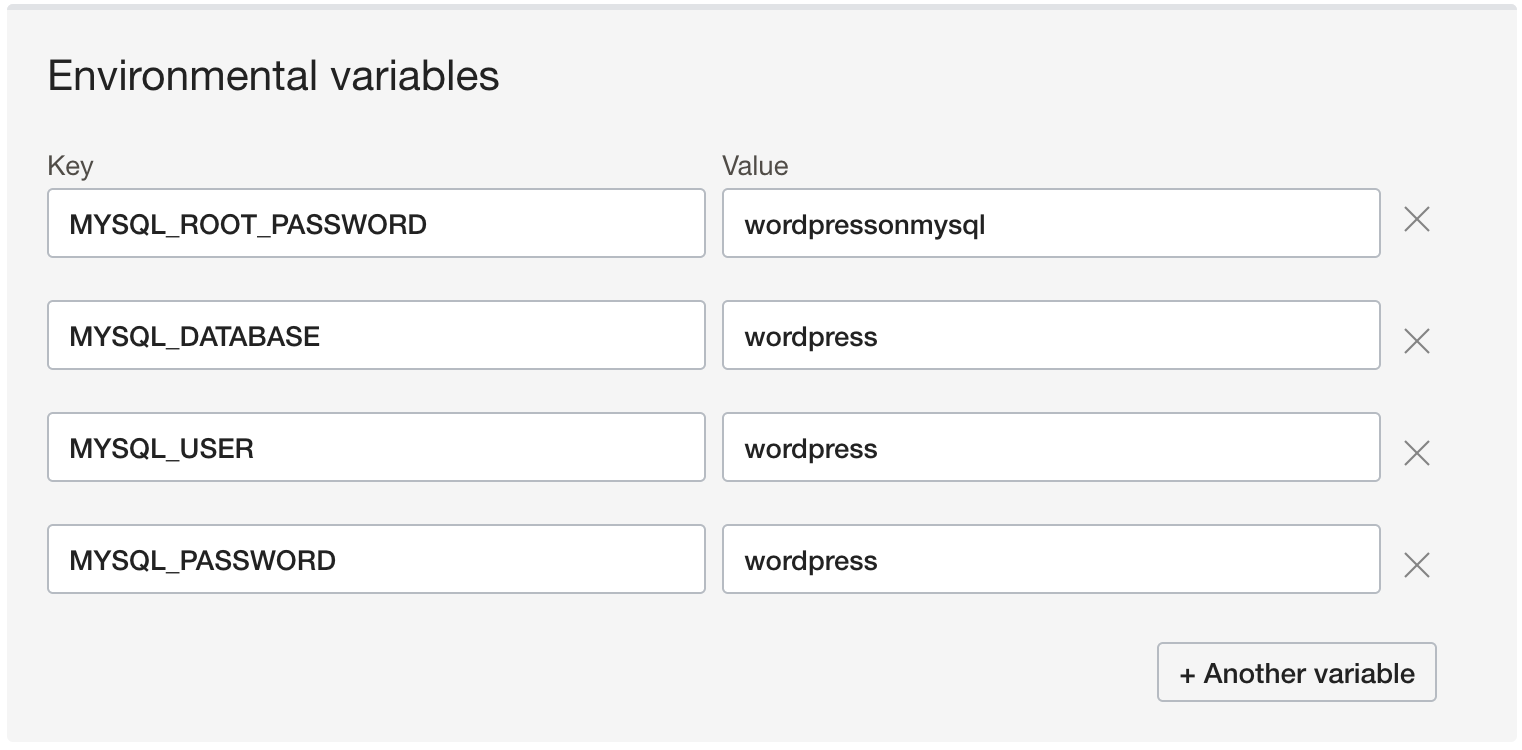Screen dimensions: 1522x750
Task: Remove the MYSQL_DATABASE variable row
Action: tap(1416, 342)
